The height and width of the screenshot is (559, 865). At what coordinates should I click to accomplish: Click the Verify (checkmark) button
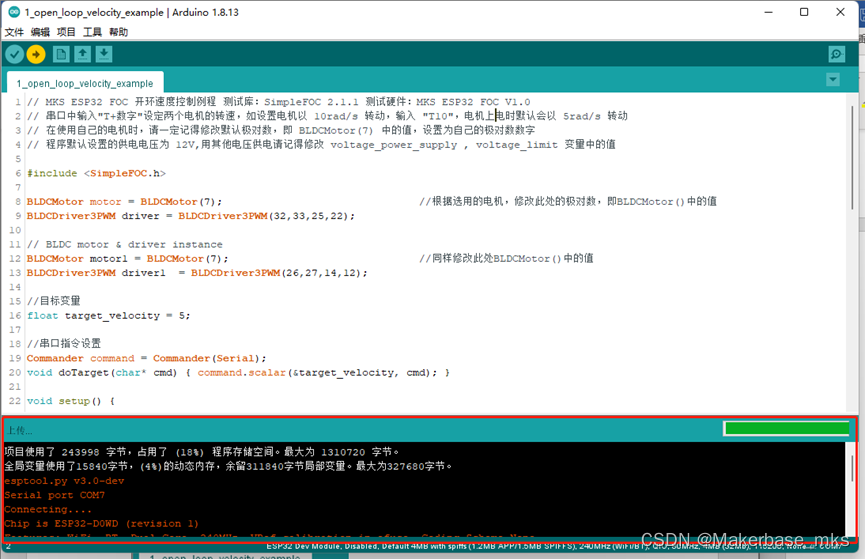click(14, 54)
